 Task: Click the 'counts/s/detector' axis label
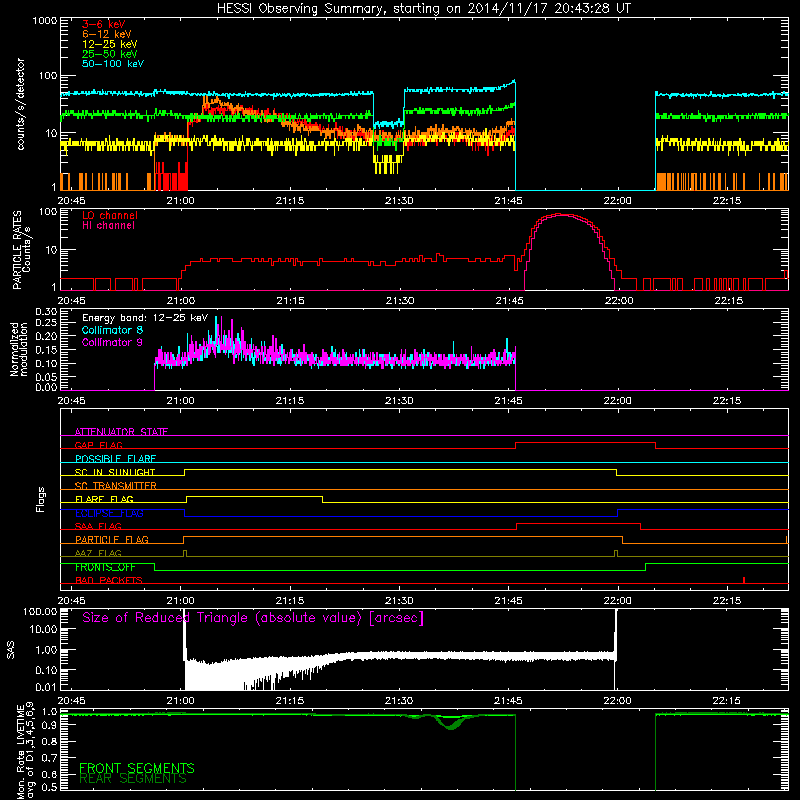pyautogui.click(x=20, y=104)
